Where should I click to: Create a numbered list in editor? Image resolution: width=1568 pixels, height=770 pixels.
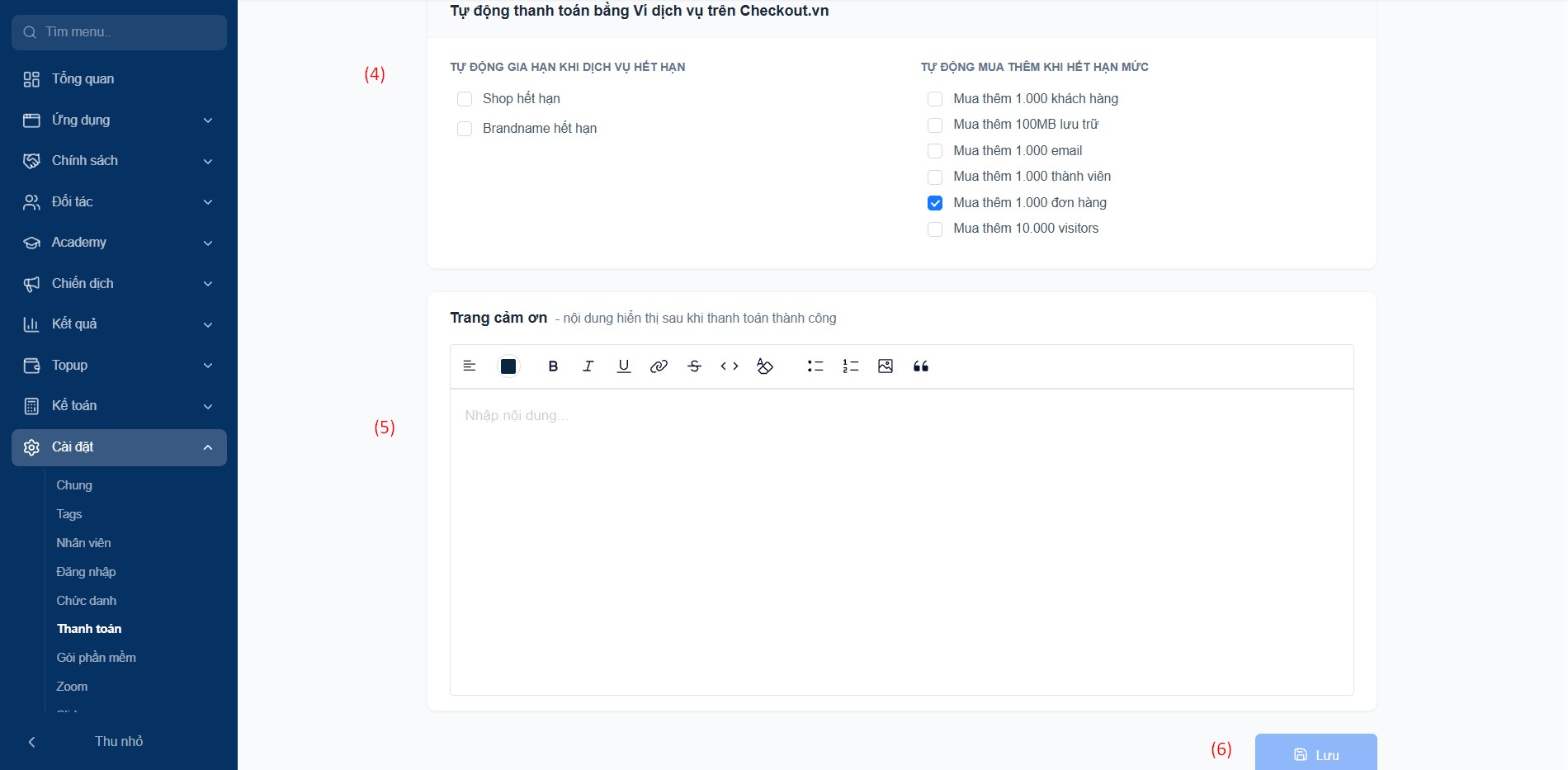tap(851, 366)
